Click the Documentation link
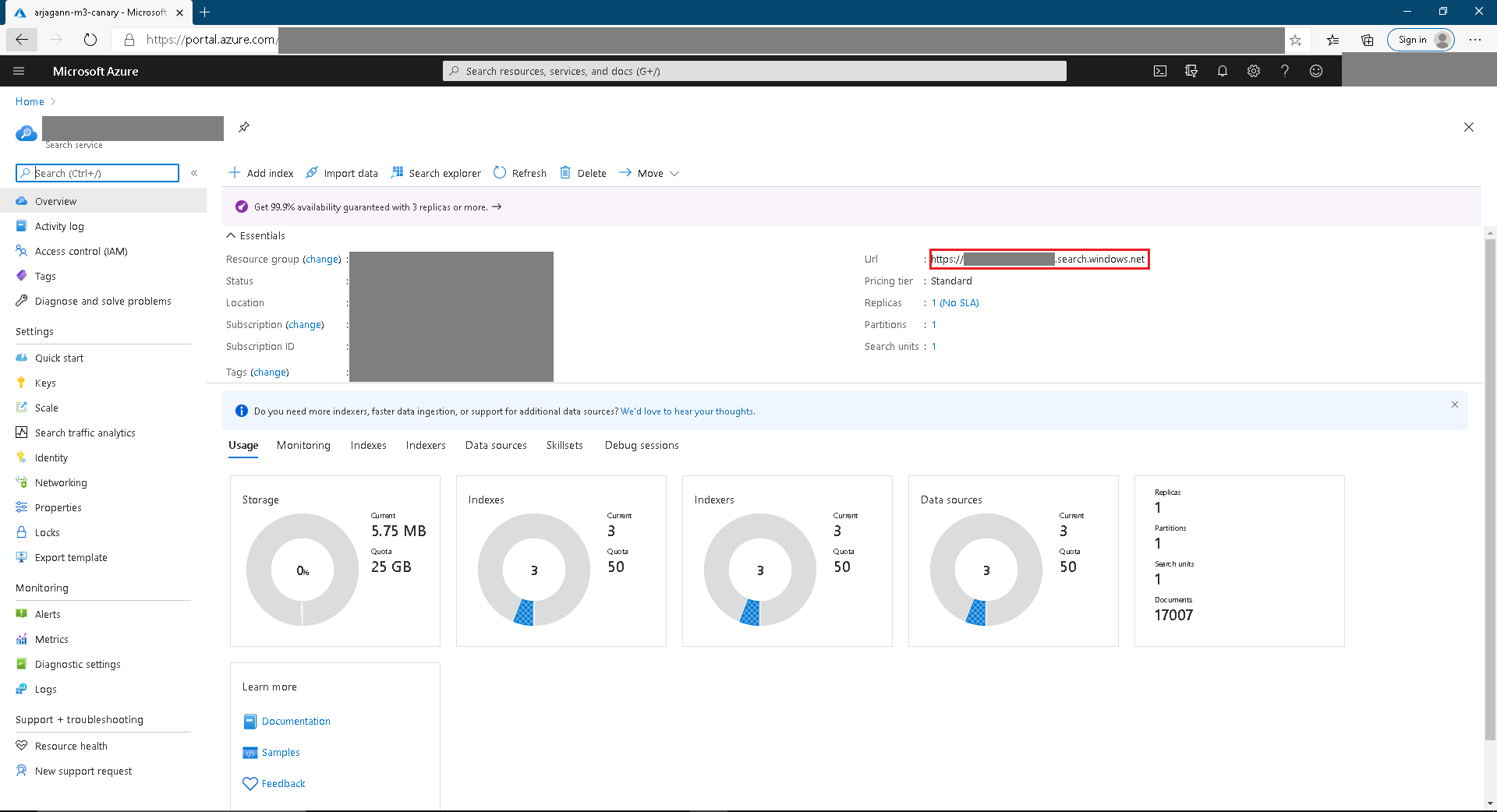The width and height of the screenshot is (1497, 812). [x=296, y=721]
